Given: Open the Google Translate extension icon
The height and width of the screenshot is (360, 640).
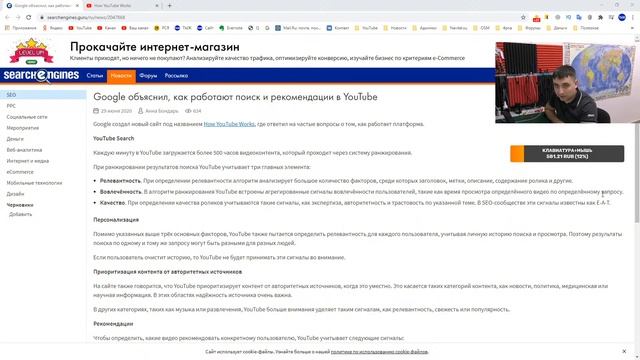Looking at the screenshot, I should (x=579, y=17).
